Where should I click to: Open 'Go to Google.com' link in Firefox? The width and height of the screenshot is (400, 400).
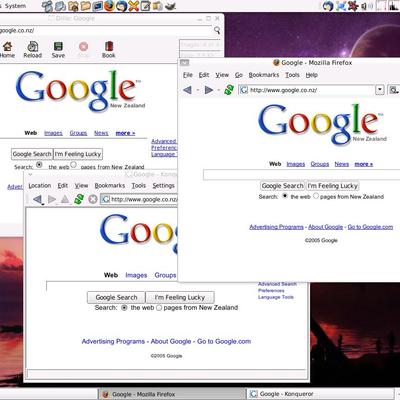[x=370, y=227]
